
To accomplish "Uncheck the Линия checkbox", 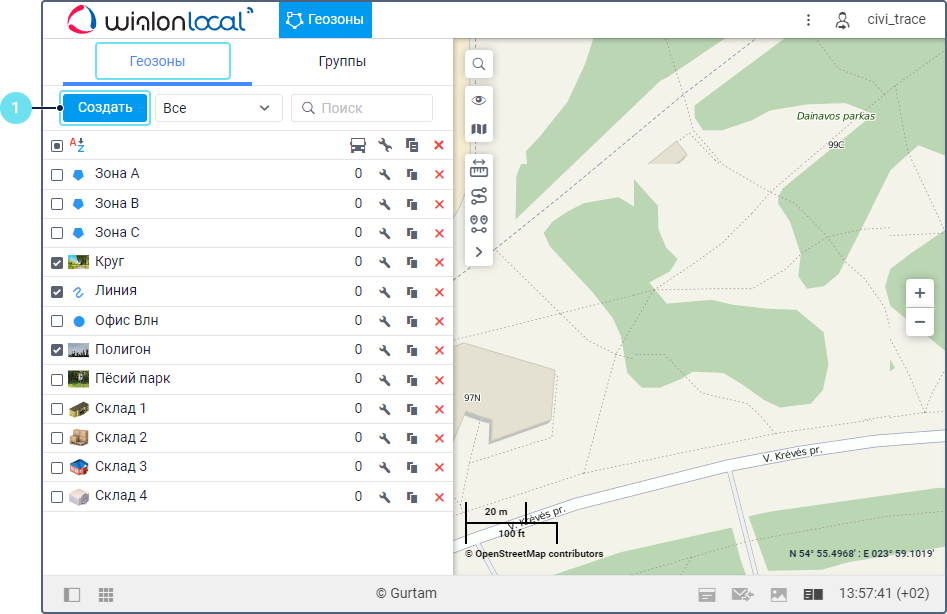I will (57, 292).
